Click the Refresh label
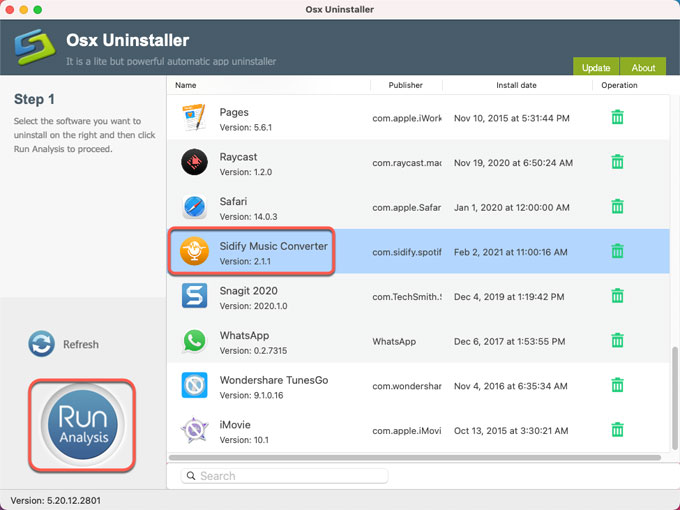Image resolution: width=680 pixels, height=510 pixels. [x=81, y=344]
